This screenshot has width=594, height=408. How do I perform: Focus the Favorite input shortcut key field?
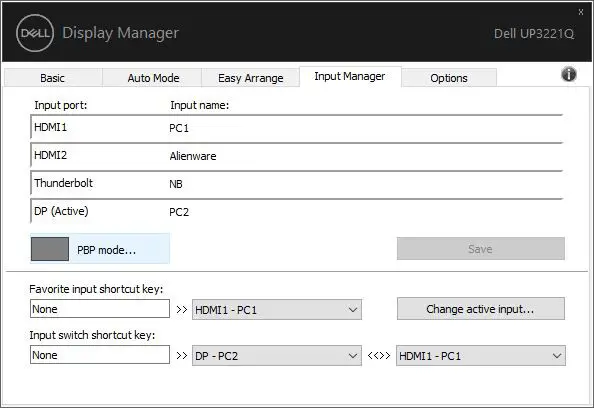[x=100, y=309]
